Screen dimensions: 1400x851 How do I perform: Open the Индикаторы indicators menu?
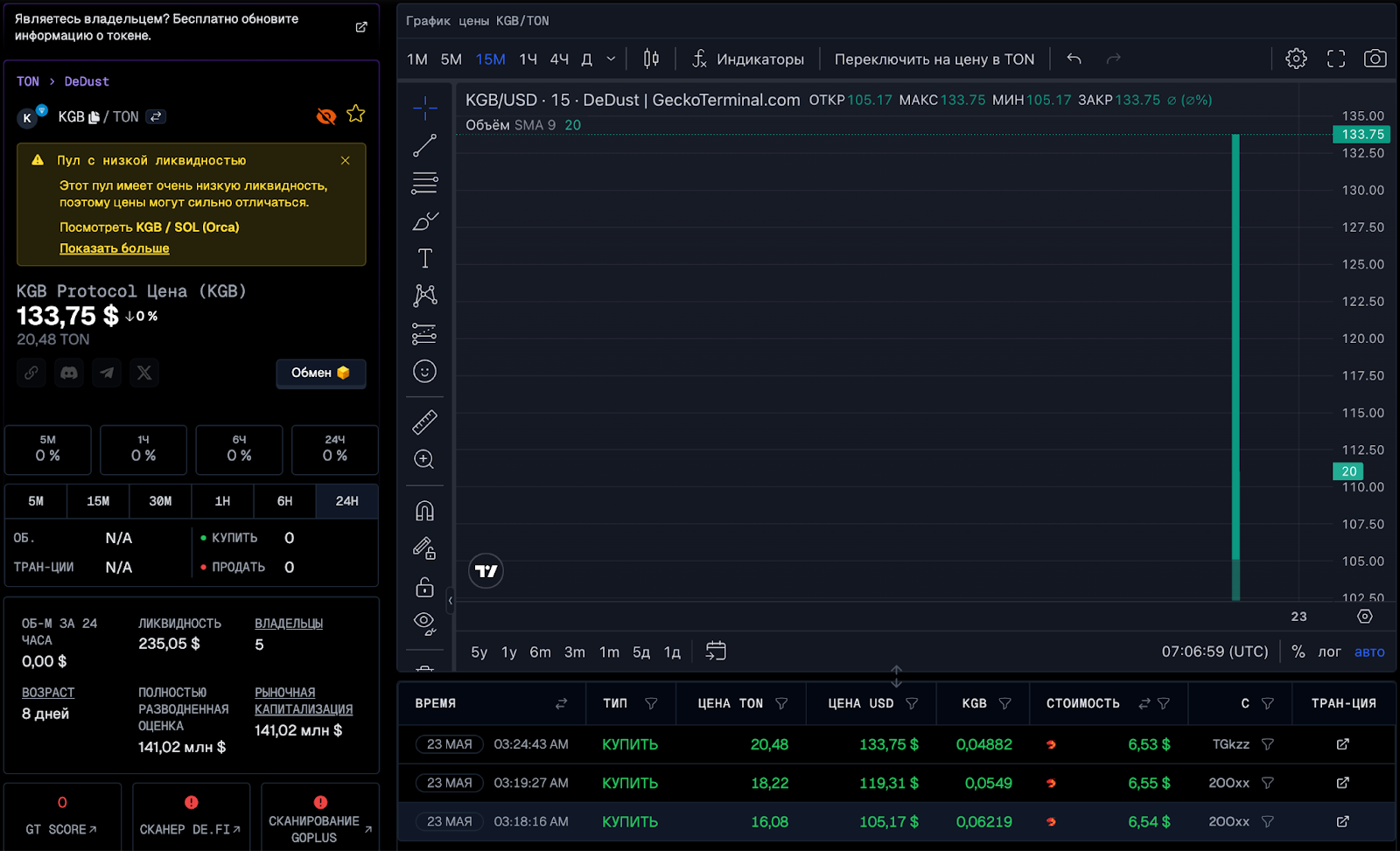748,59
